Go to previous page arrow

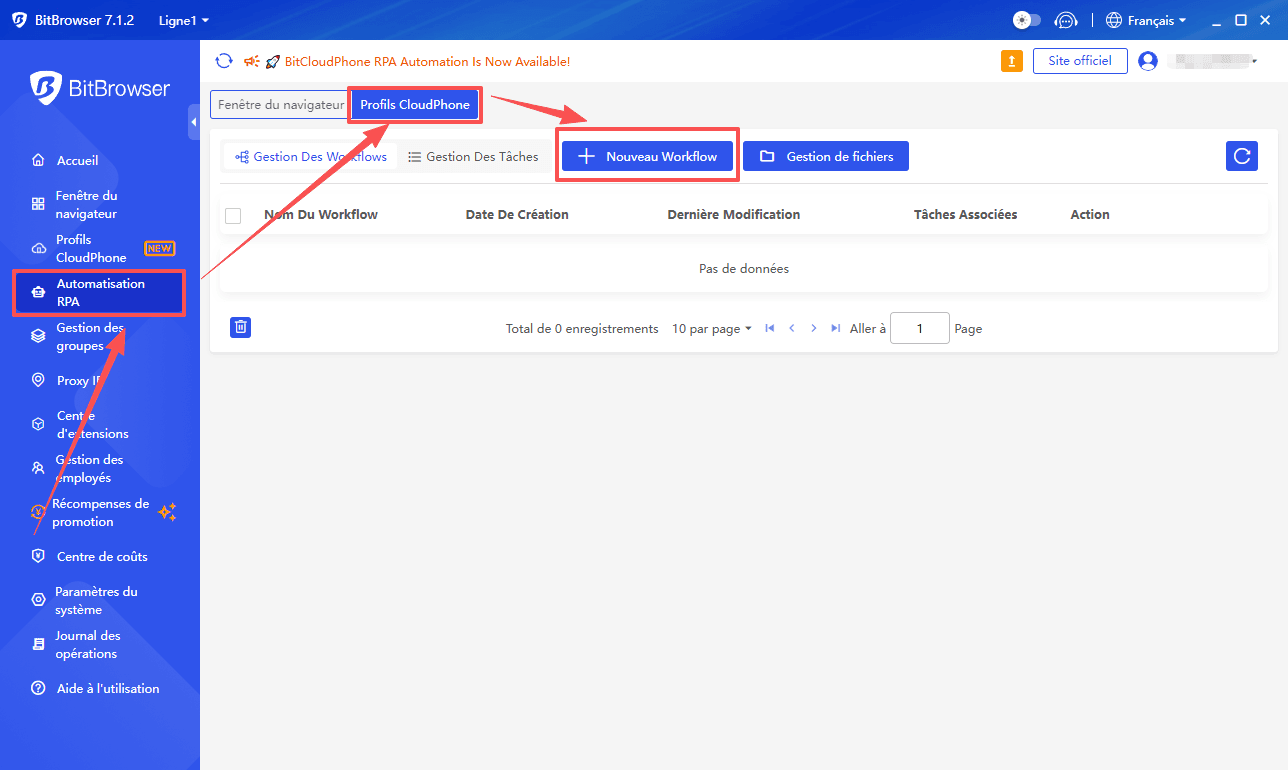[x=792, y=328]
